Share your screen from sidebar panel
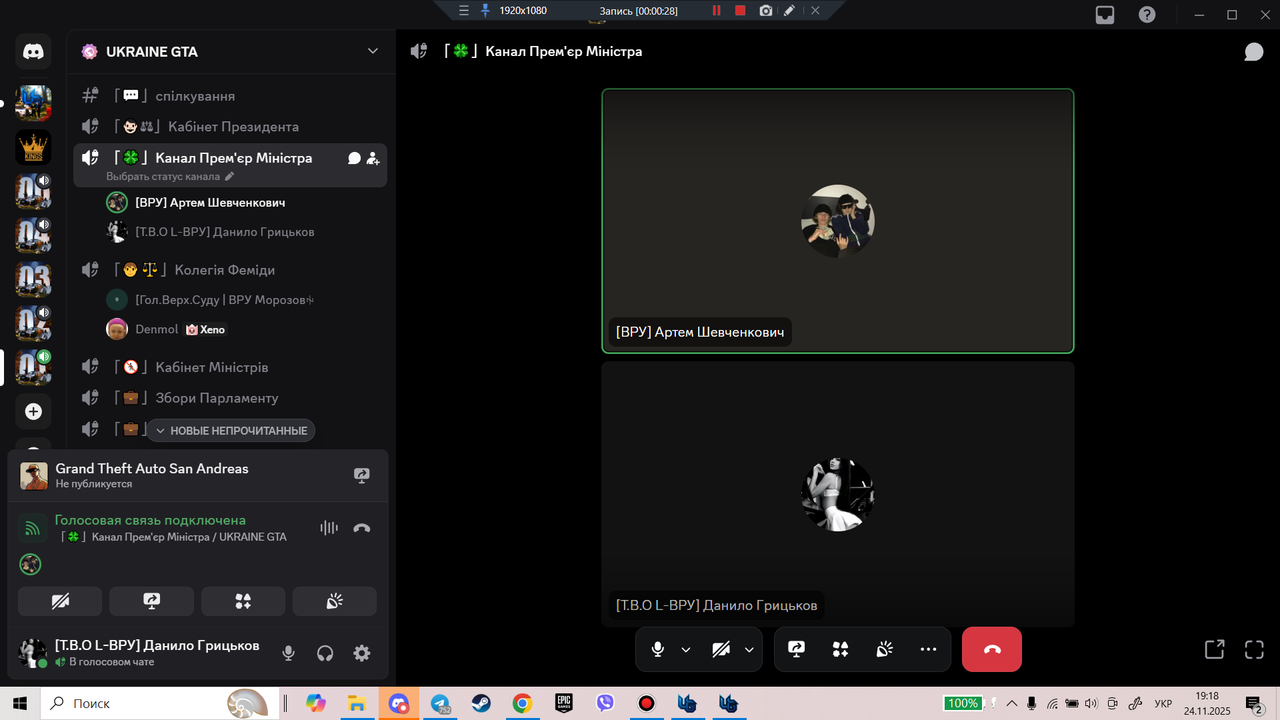Image resolution: width=1280 pixels, height=720 pixels. [x=152, y=601]
